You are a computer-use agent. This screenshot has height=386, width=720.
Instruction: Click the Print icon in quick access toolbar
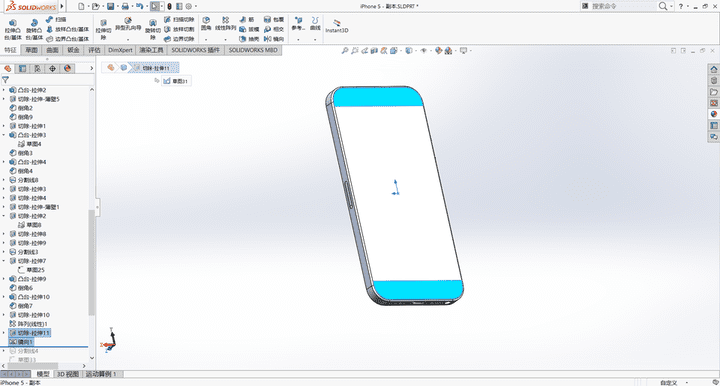coord(125,6)
